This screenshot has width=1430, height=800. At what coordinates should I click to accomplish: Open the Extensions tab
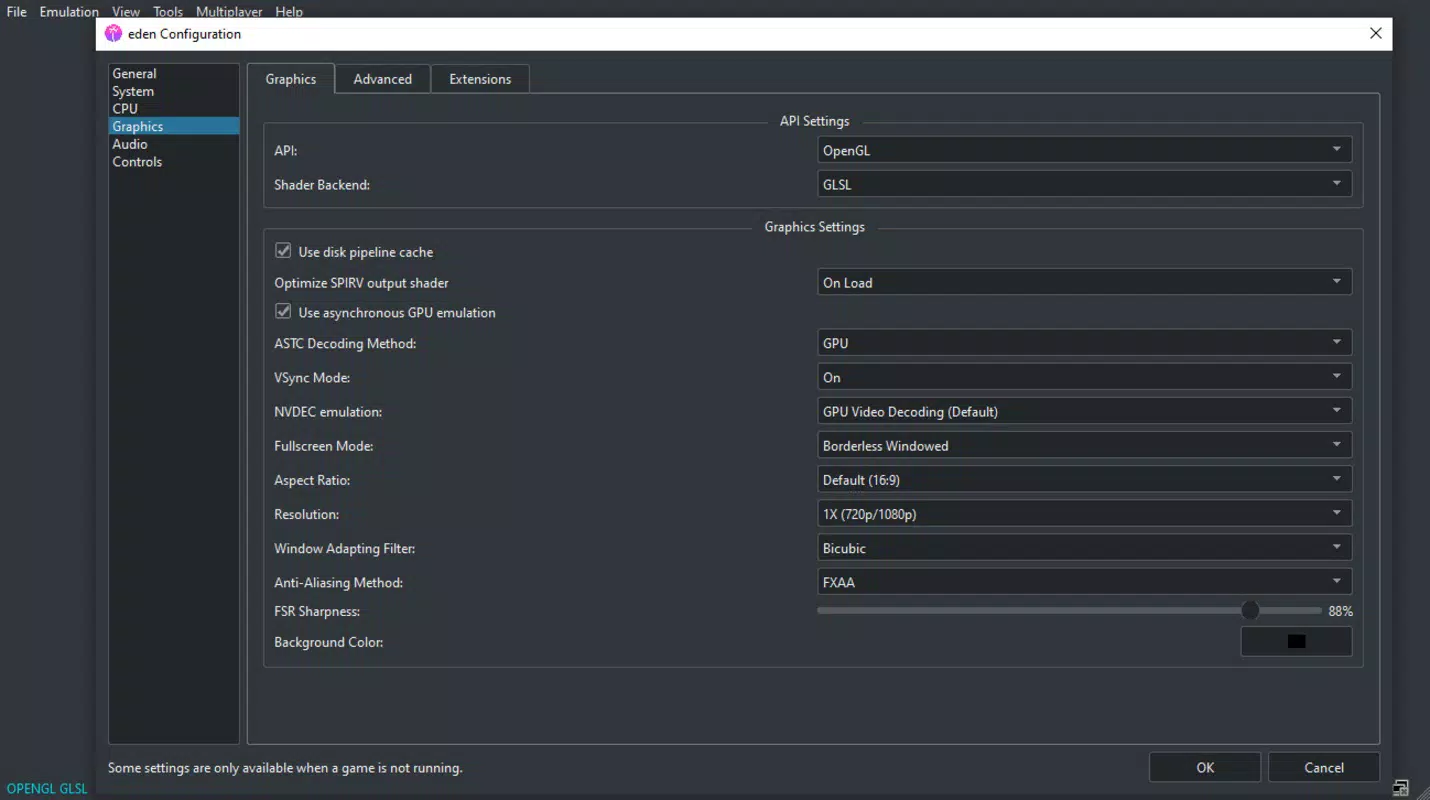[x=480, y=79]
